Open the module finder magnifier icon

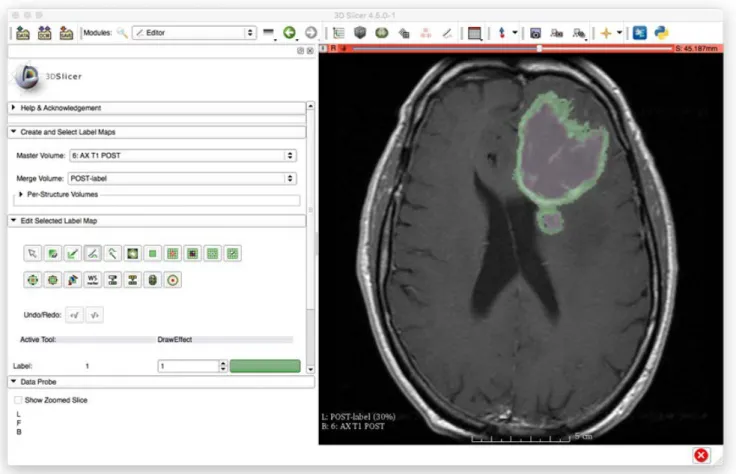tap(122, 33)
